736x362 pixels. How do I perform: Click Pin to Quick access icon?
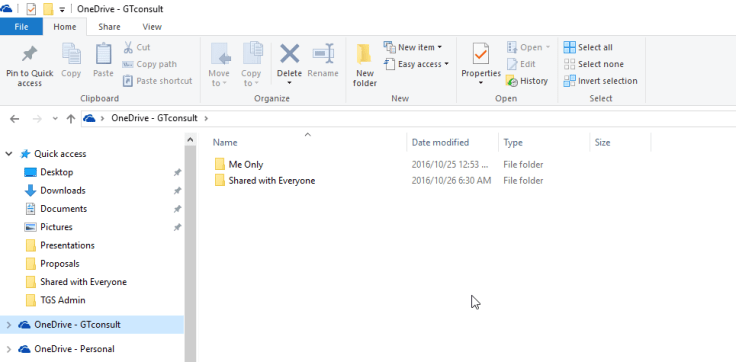click(30, 54)
